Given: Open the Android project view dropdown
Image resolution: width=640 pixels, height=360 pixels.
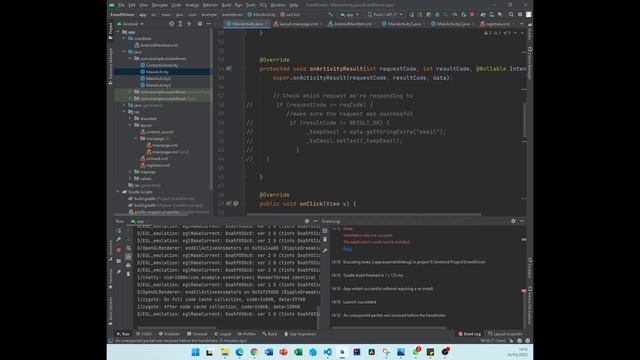Looking at the screenshot, I should click(131, 24).
